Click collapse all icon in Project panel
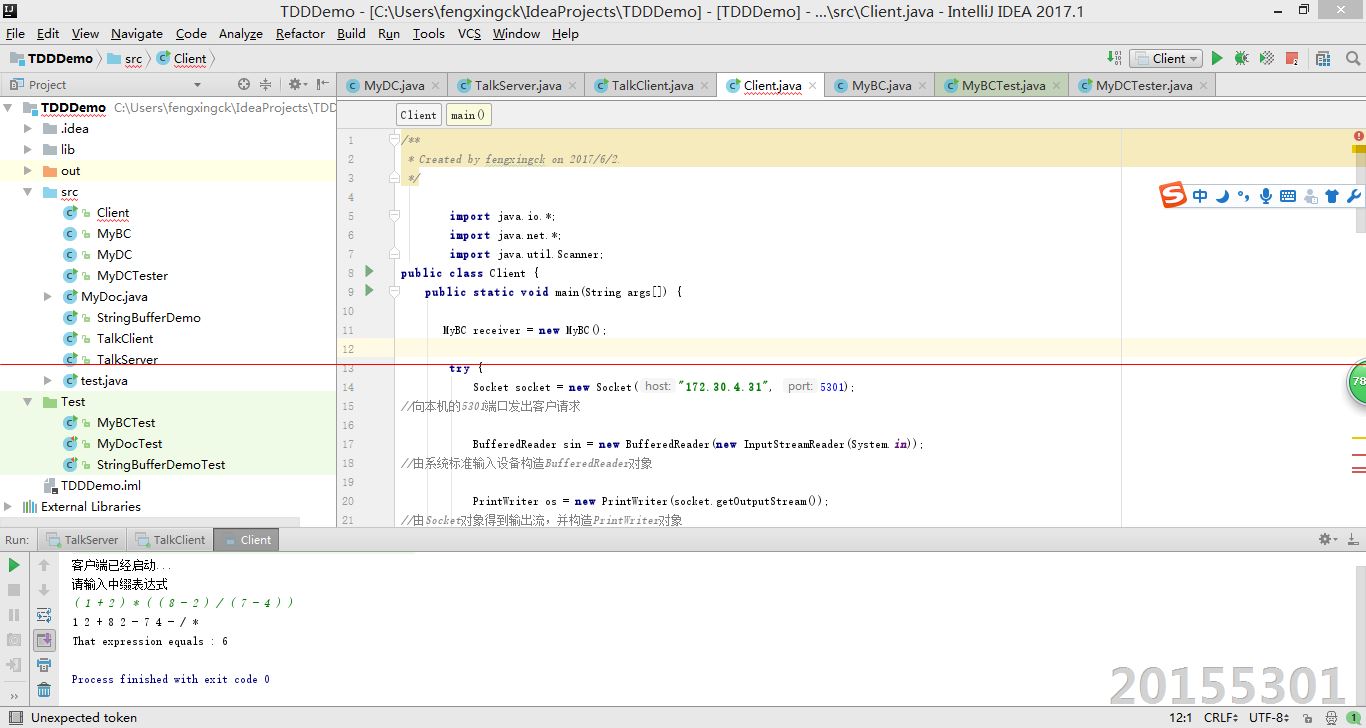Viewport: 1366px width, 728px height. point(266,85)
